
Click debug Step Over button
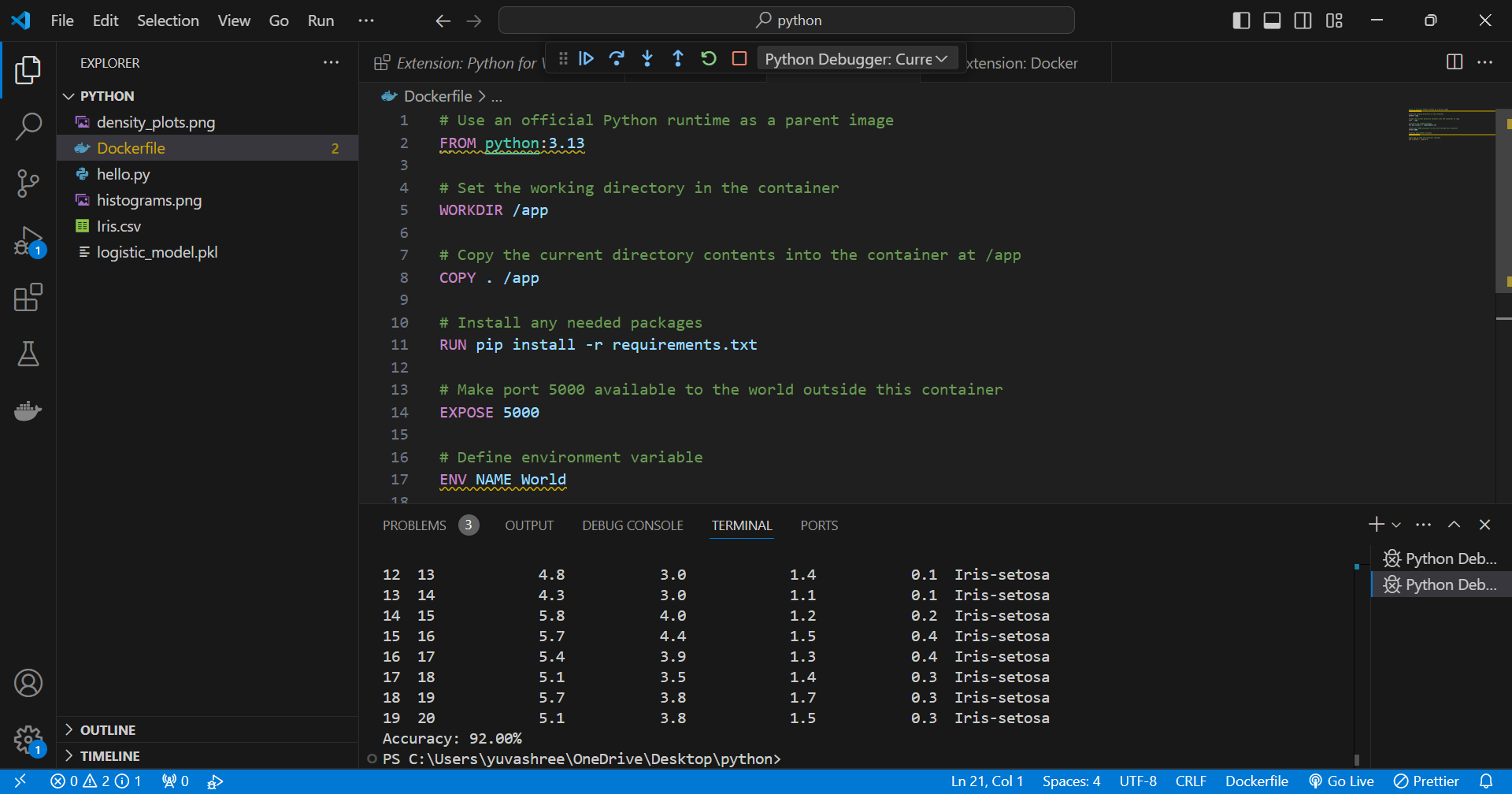point(617,58)
